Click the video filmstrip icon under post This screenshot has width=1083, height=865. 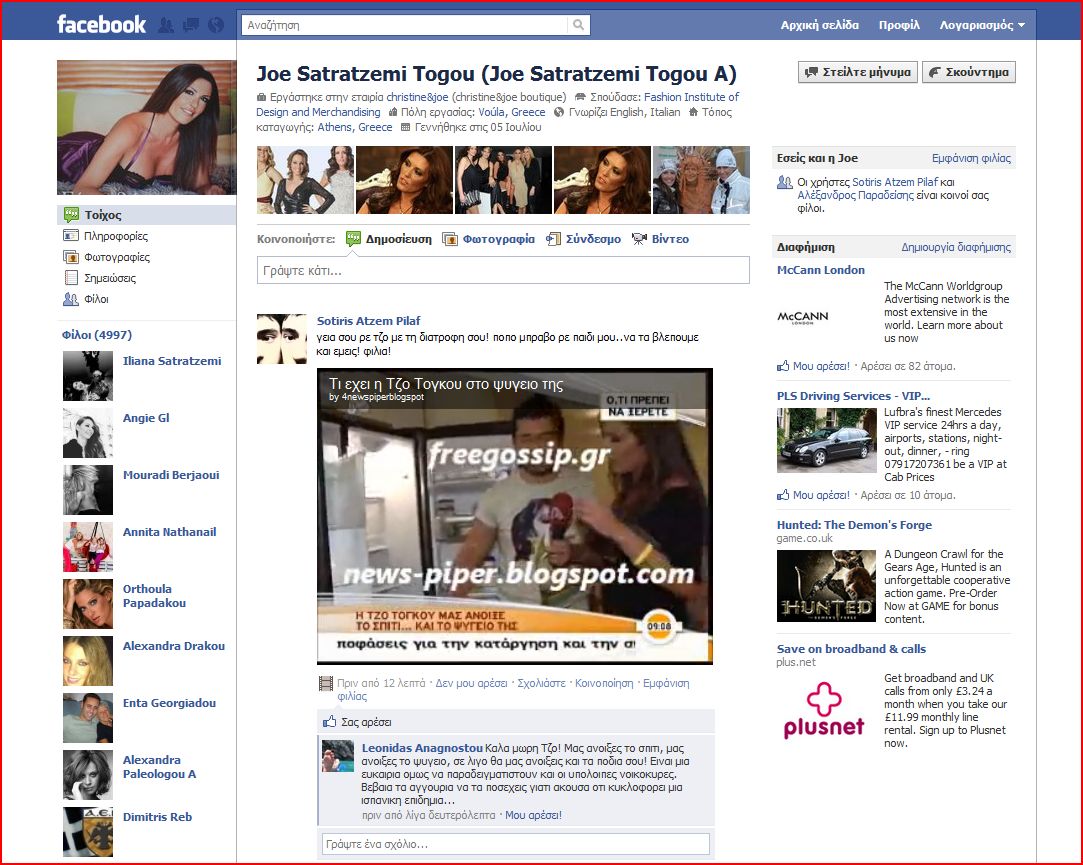(325, 683)
